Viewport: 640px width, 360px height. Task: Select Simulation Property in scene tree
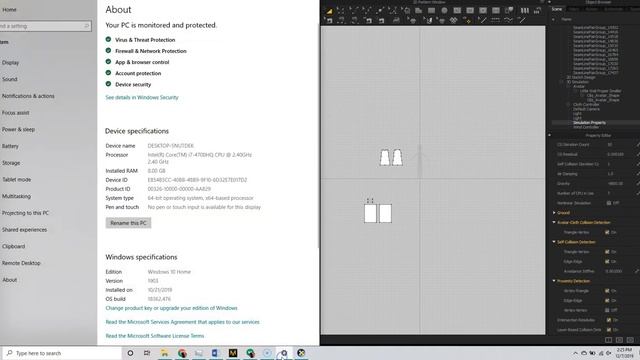(589, 123)
